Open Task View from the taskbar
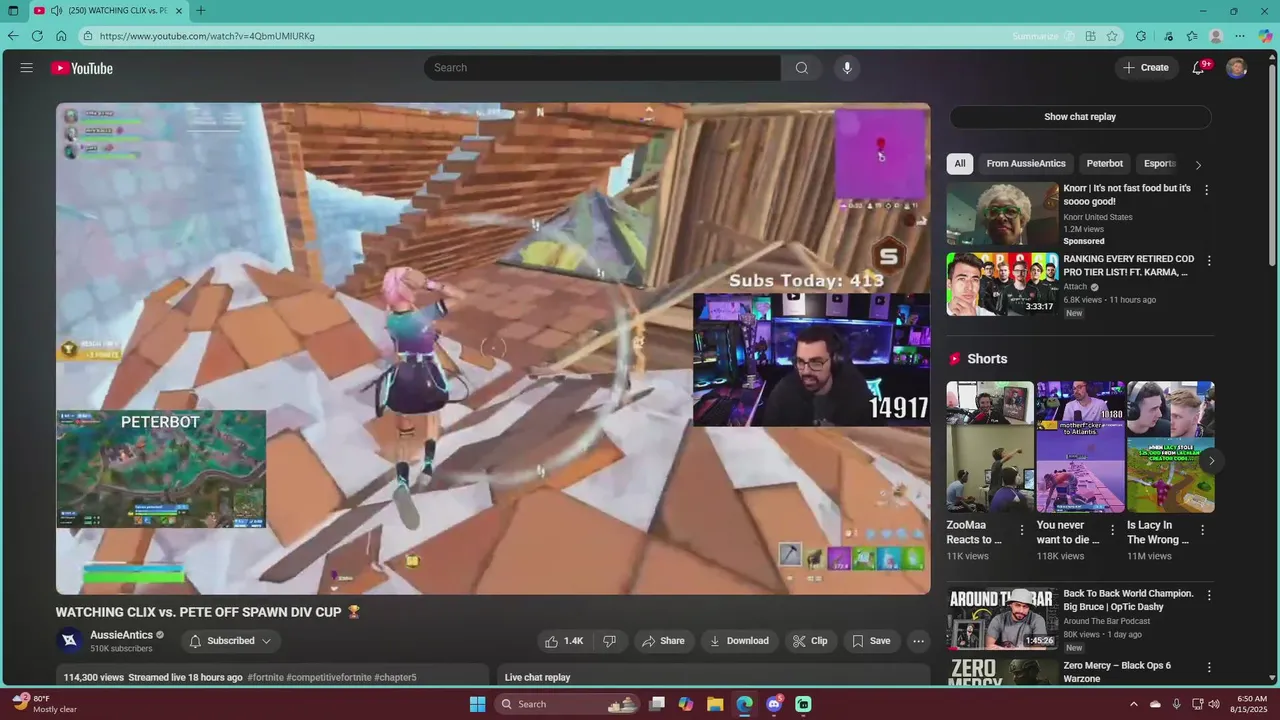This screenshot has width=1280, height=720. 657,704
